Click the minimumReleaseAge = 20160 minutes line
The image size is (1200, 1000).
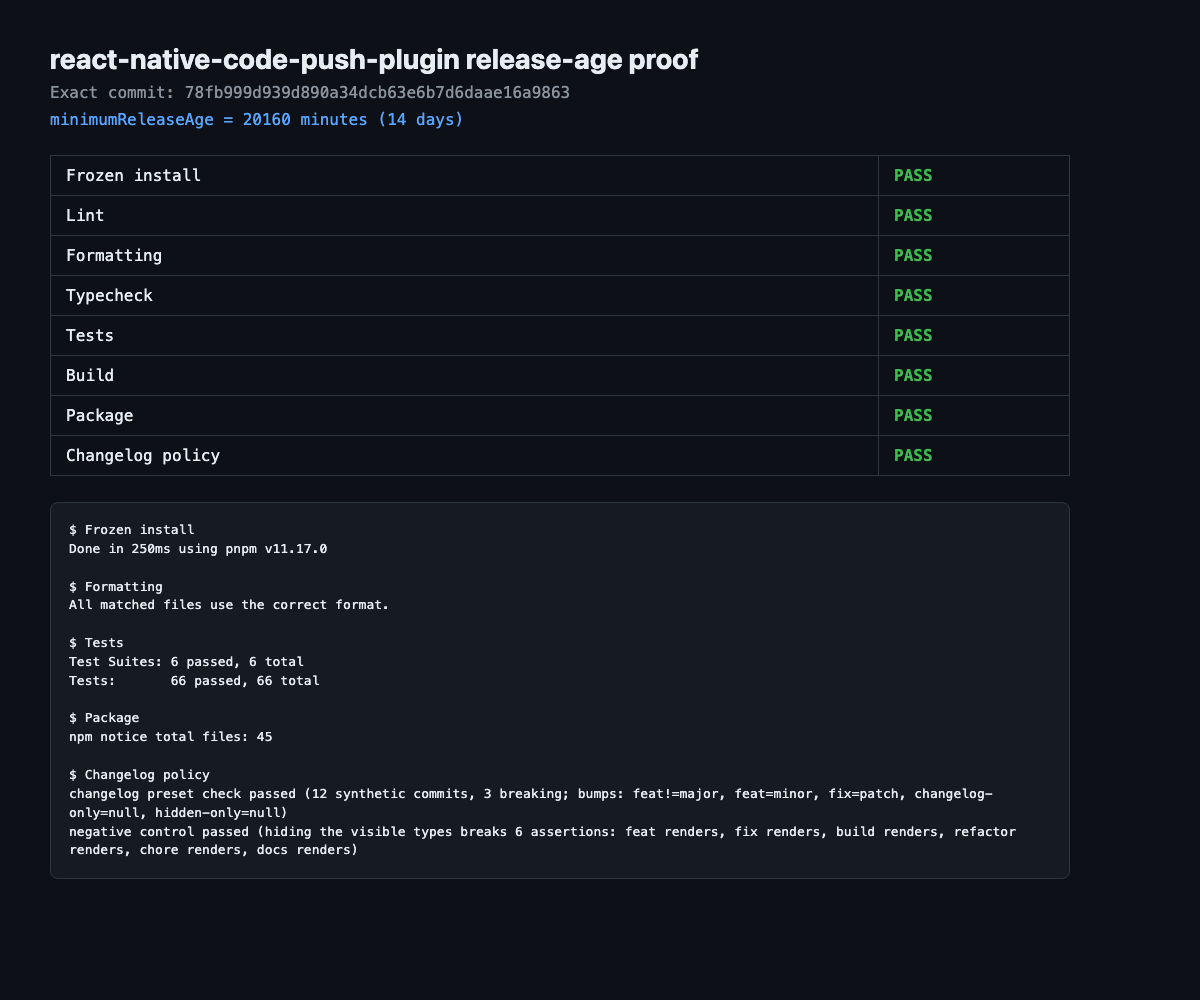(257, 120)
